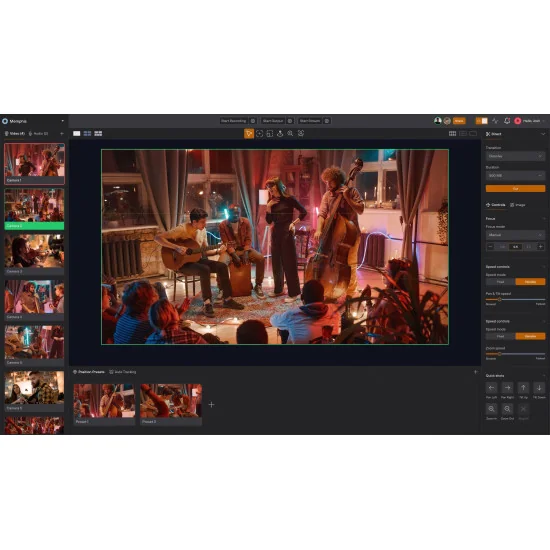Click the Zoom Out quick shot icon
This screenshot has width=550, height=550.
click(507, 409)
